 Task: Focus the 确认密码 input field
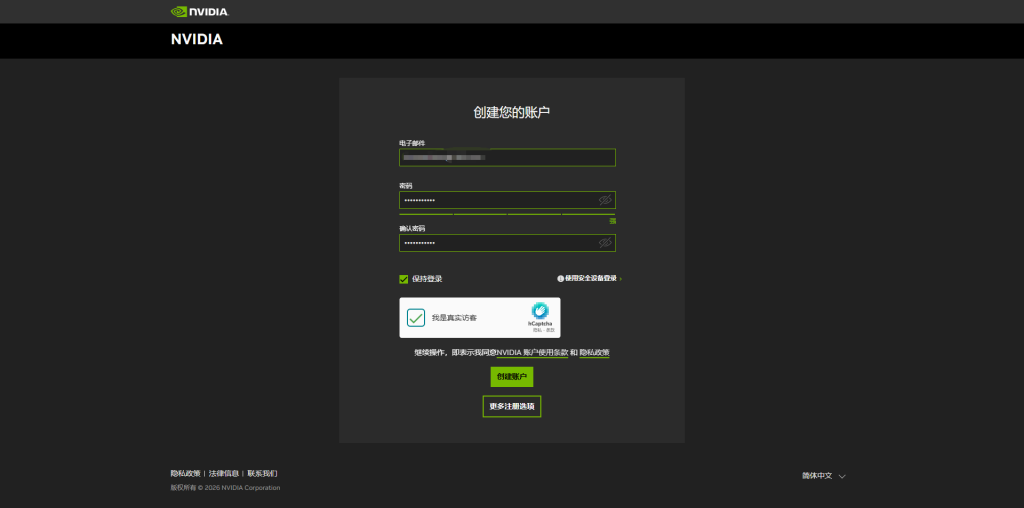click(x=495, y=243)
